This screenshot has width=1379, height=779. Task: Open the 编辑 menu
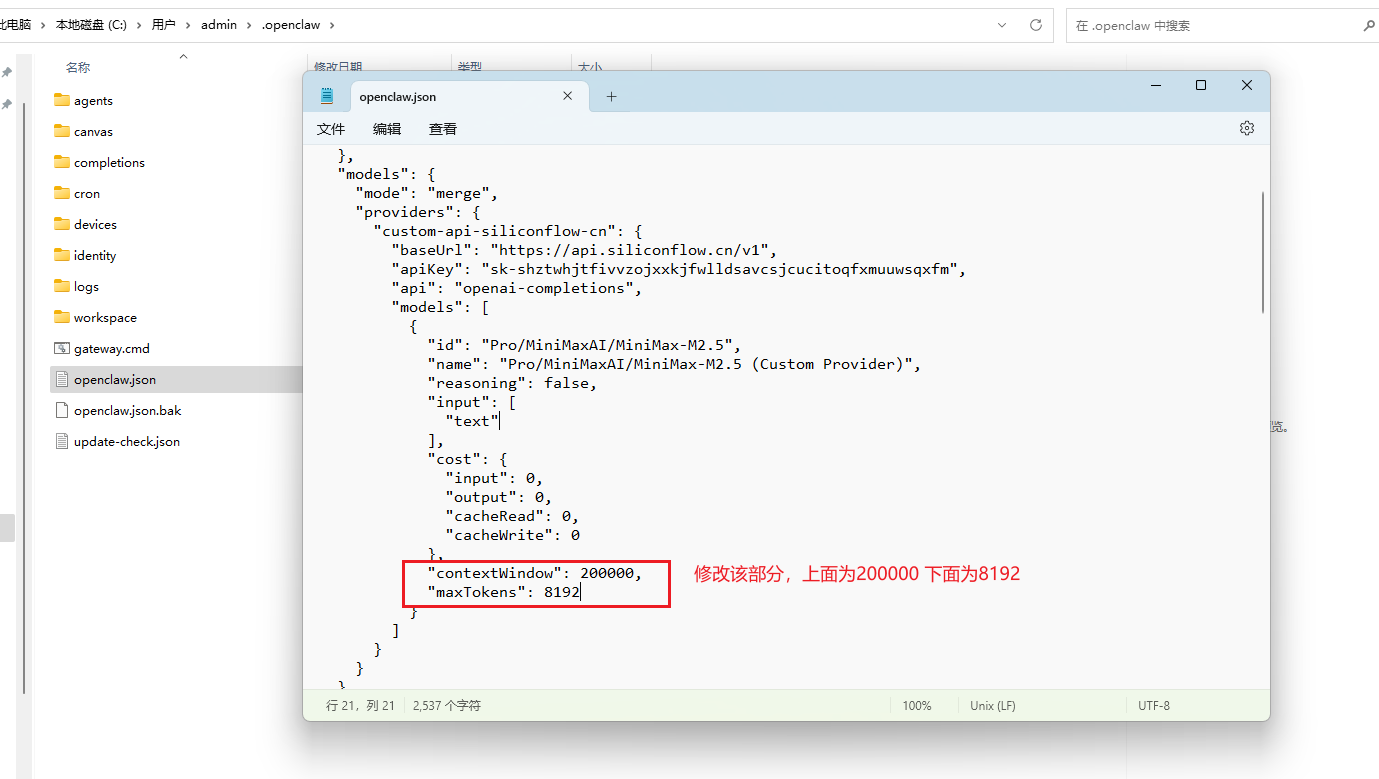coord(387,128)
